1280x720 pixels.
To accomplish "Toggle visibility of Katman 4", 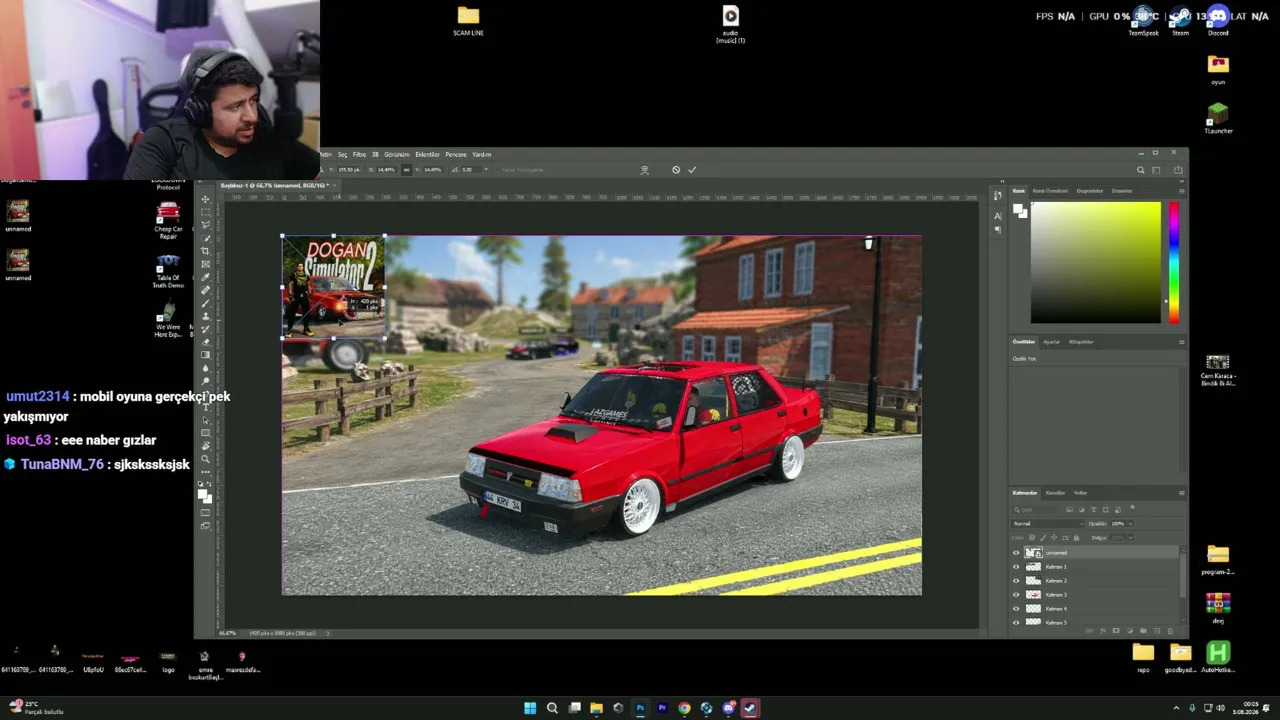I will (x=1016, y=609).
